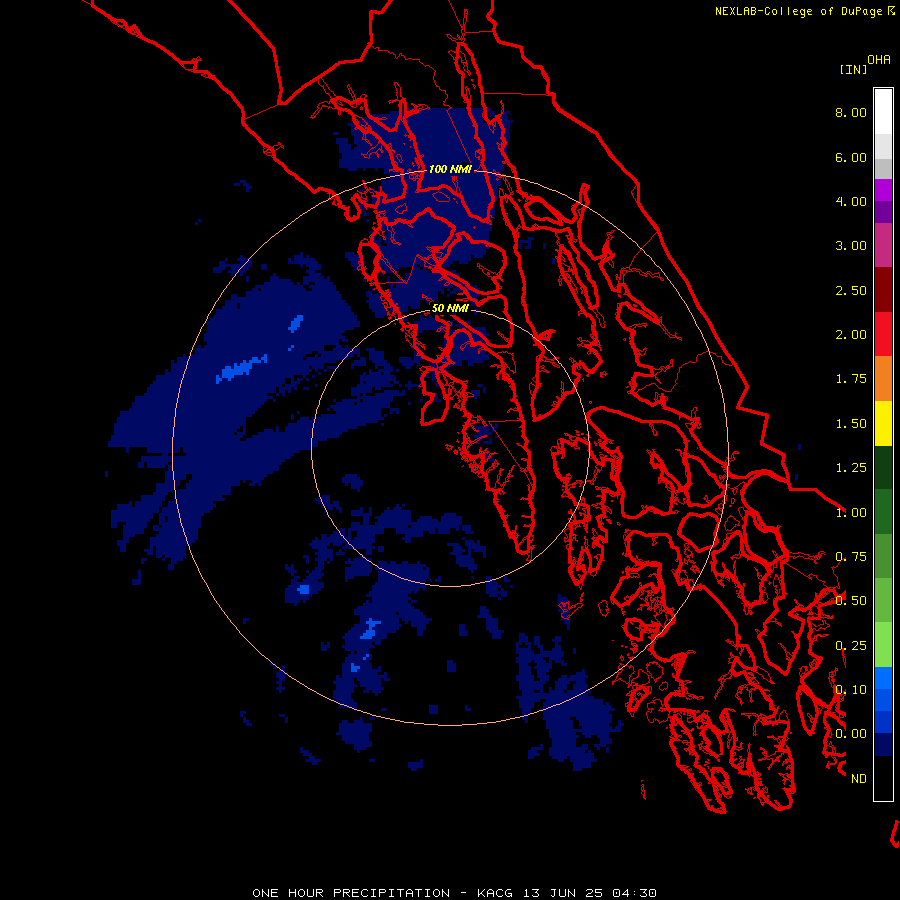Click the OHA product label
The image size is (900, 900).
pyautogui.click(x=879, y=59)
